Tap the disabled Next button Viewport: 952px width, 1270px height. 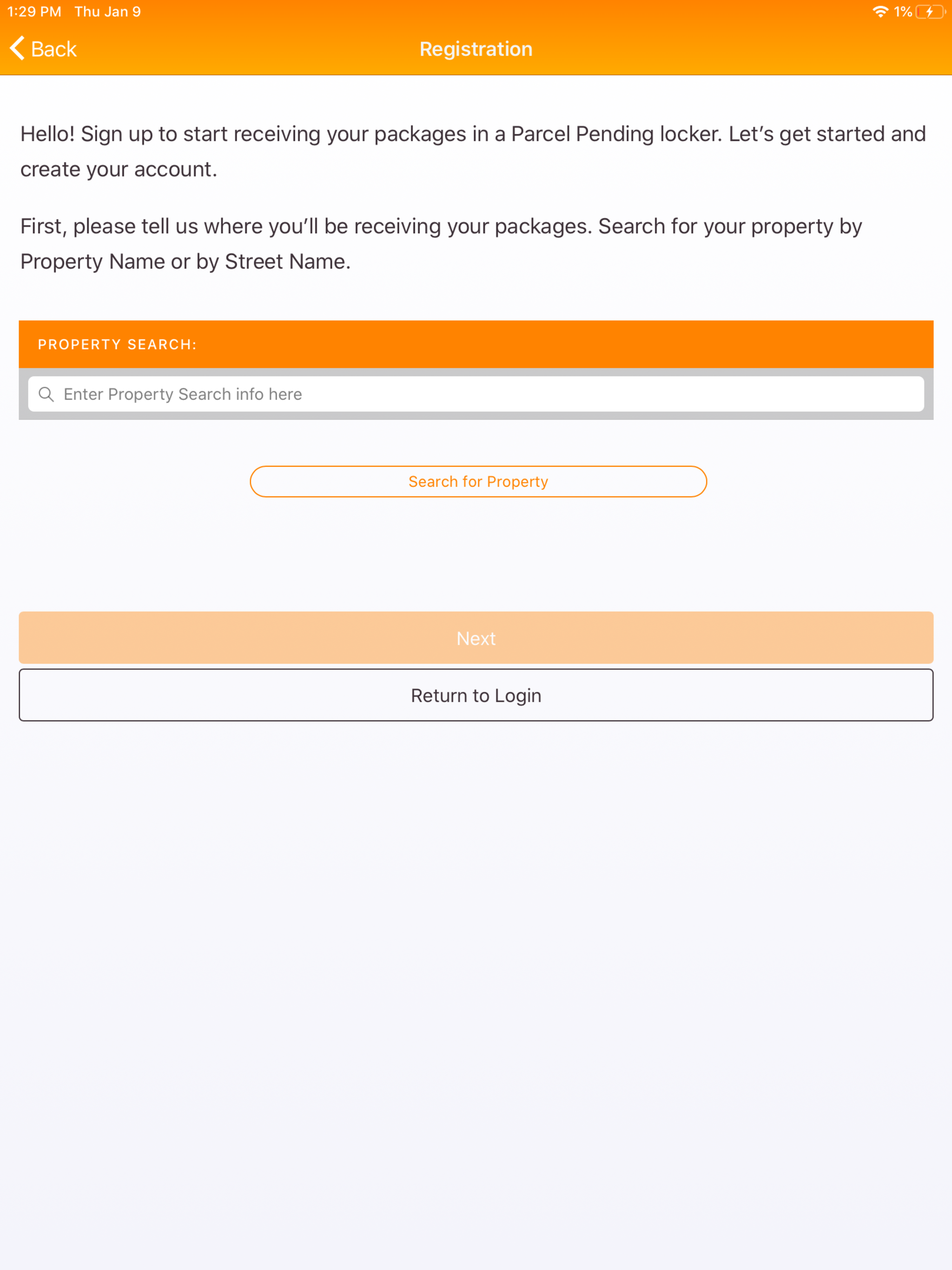tap(476, 637)
